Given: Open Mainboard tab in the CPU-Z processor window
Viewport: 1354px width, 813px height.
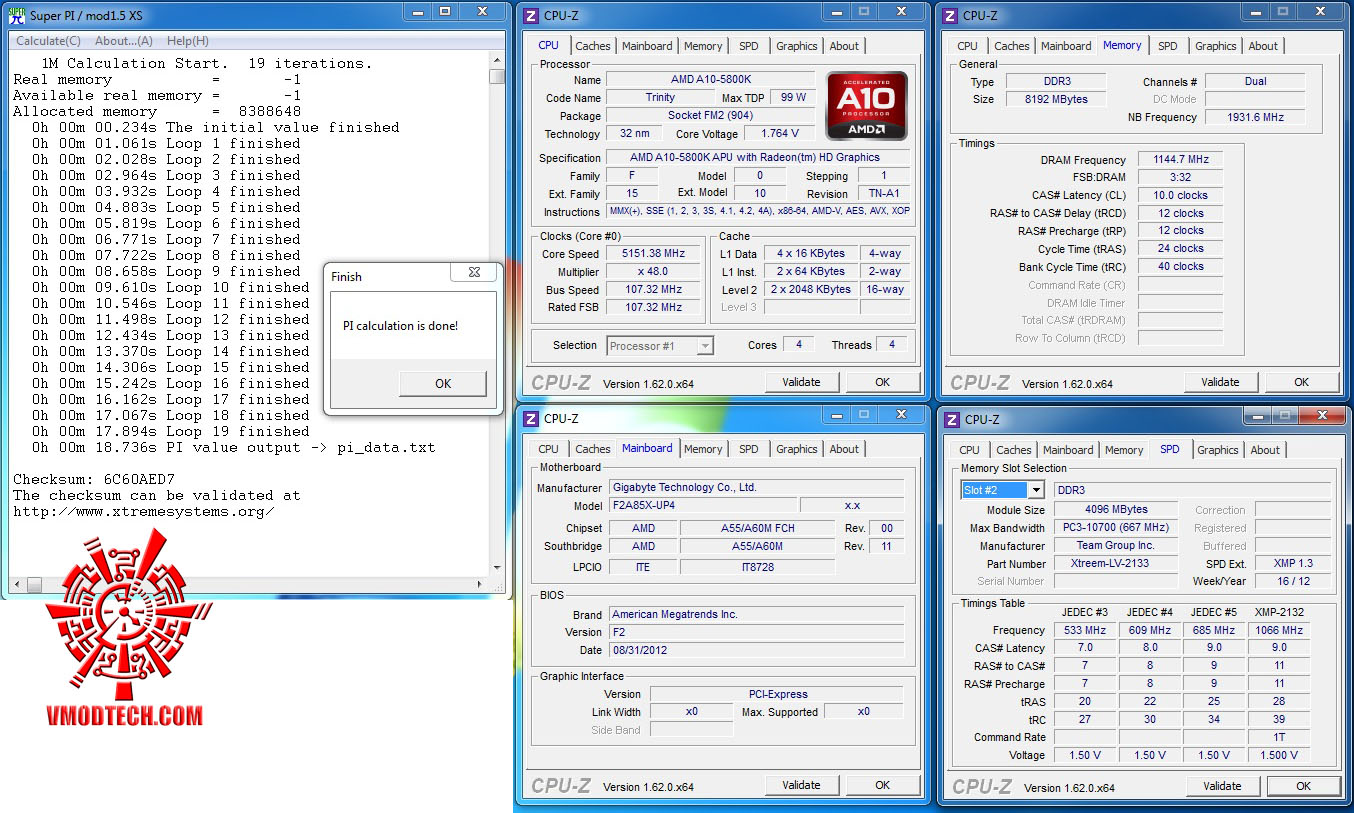Looking at the screenshot, I should click(647, 46).
